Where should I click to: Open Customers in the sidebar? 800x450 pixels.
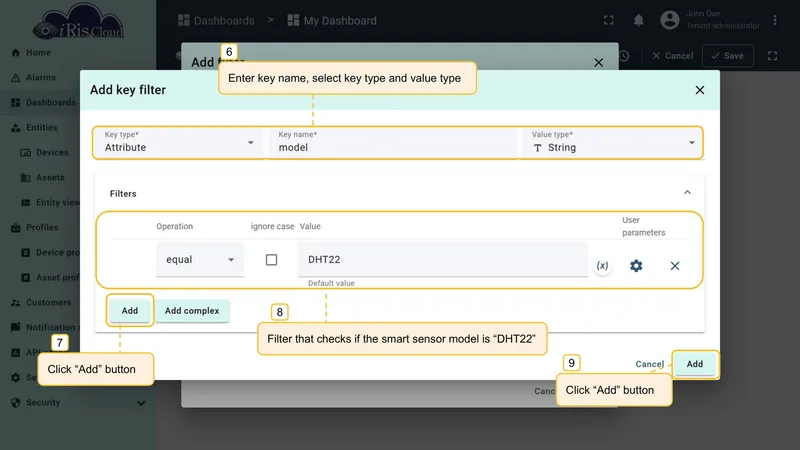point(48,303)
